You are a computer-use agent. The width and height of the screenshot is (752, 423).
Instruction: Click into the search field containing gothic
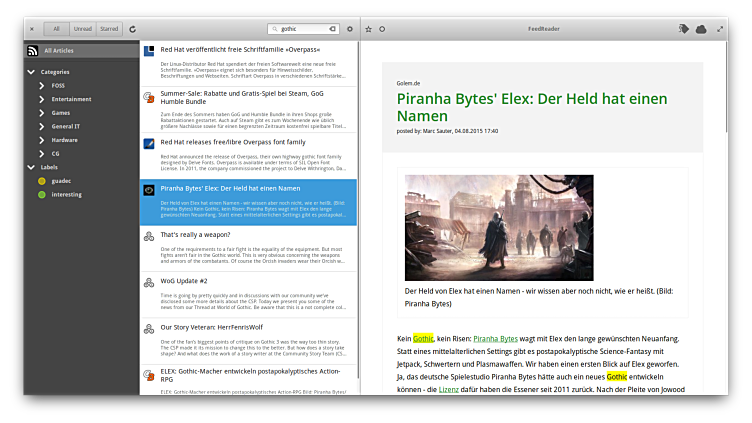tap(303, 29)
